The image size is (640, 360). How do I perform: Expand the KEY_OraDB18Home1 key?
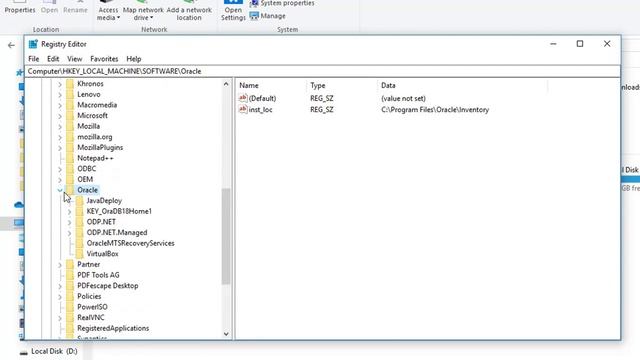point(69,211)
